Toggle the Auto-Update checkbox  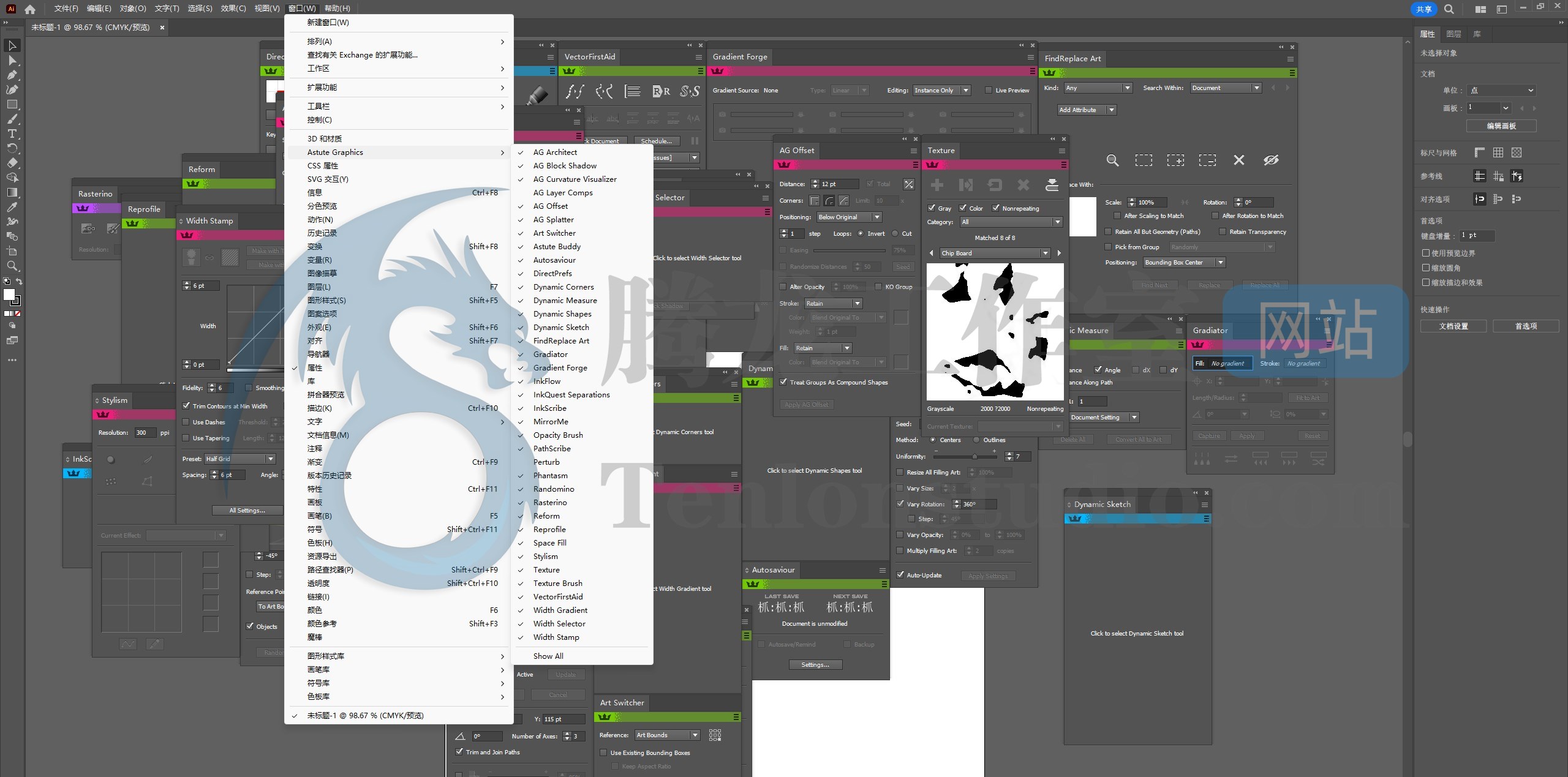900,575
